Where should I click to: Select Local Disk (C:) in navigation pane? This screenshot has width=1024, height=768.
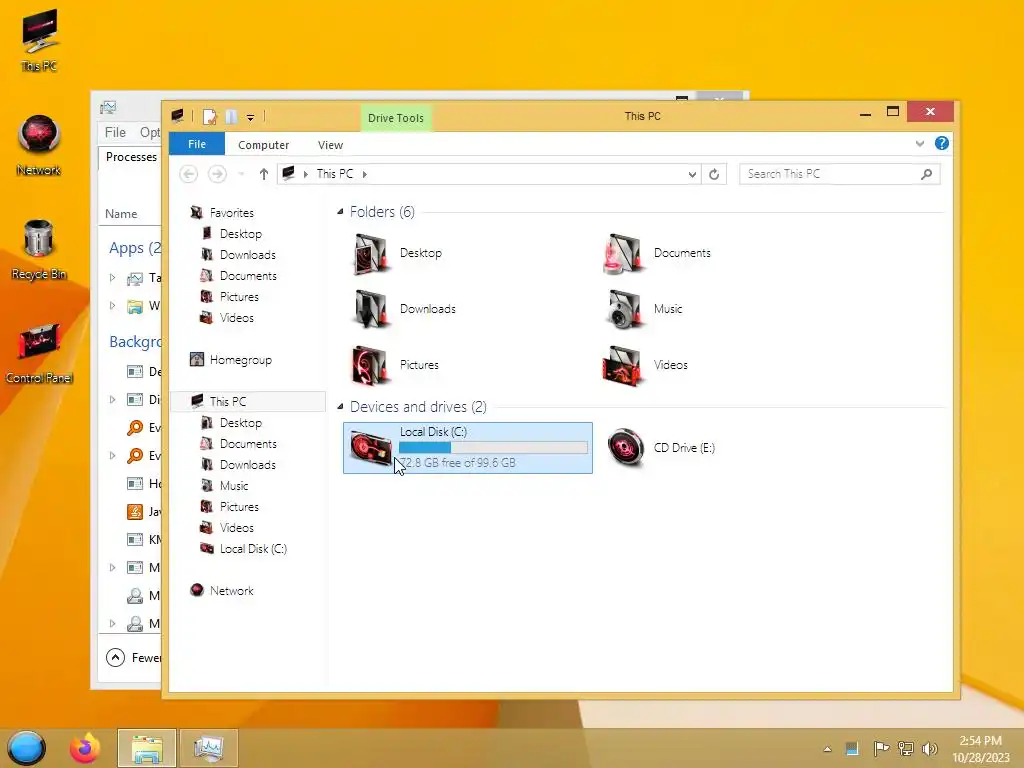pyautogui.click(x=244, y=549)
